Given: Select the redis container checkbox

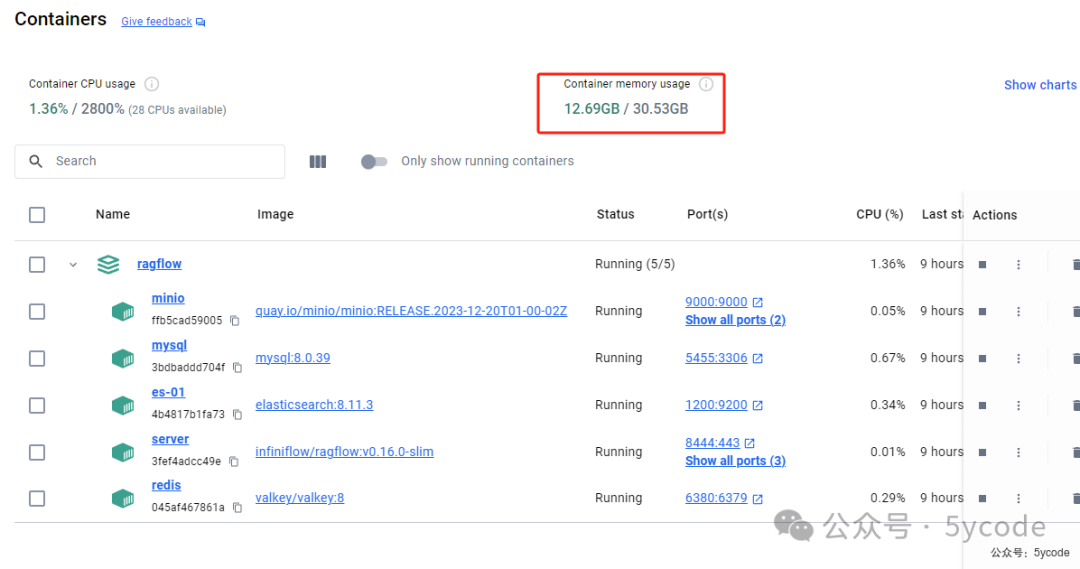Looking at the screenshot, I should click(37, 498).
